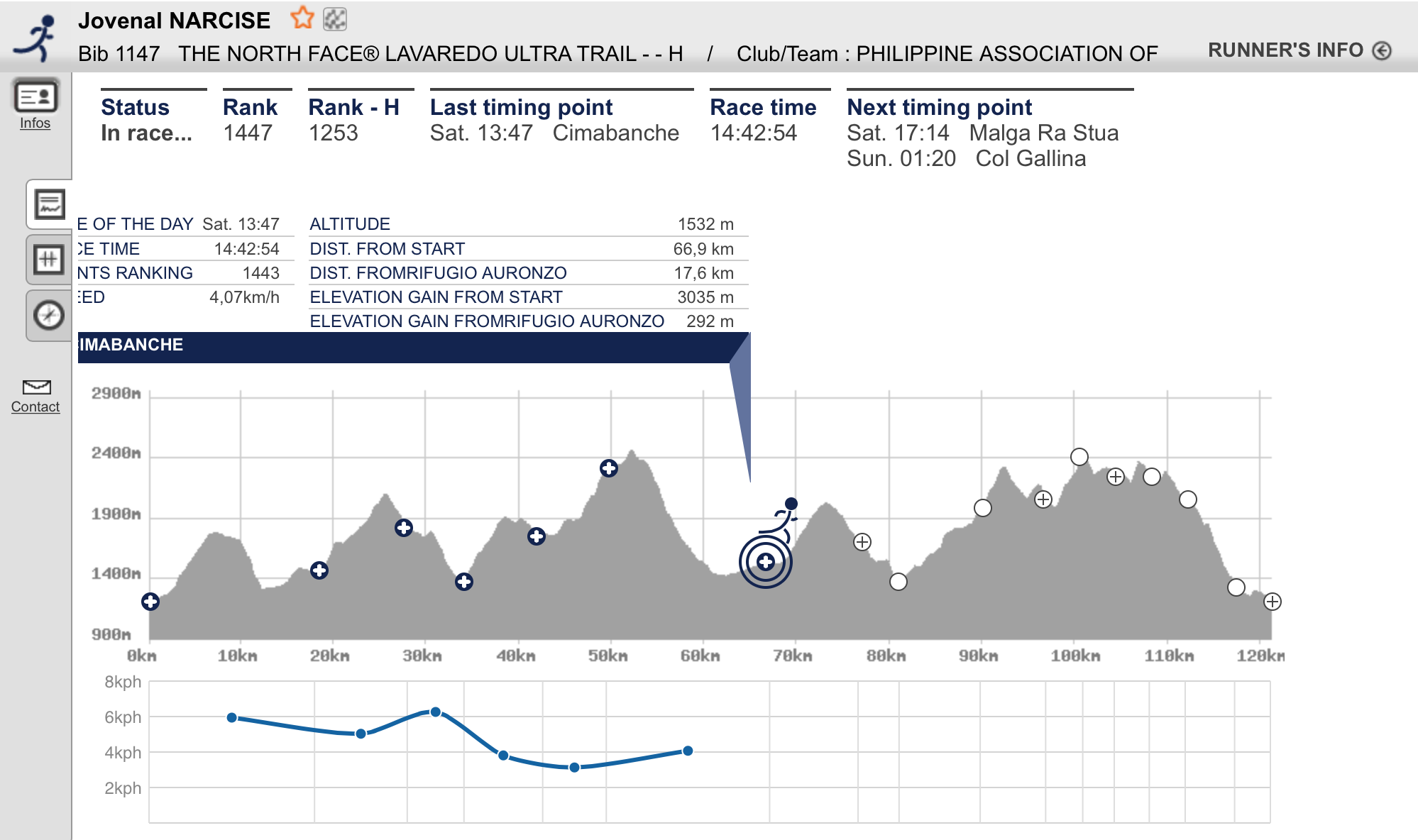Click the Infos link
Image resolution: width=1418 pixels, height=840 pixels.
pyautogui.click(x=35, y=123)
